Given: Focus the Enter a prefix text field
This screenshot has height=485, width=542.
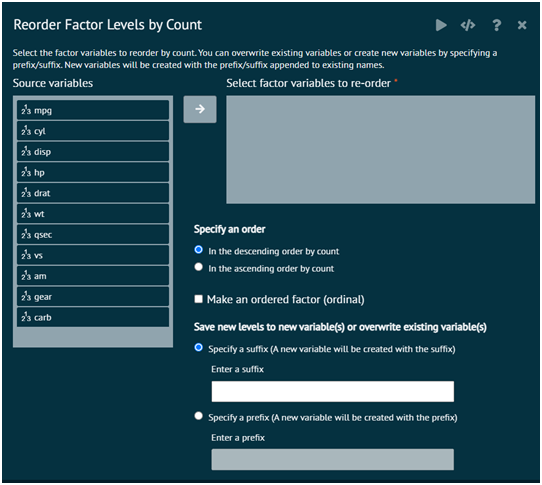Looking at the screenshot, I should click(333, 459).
